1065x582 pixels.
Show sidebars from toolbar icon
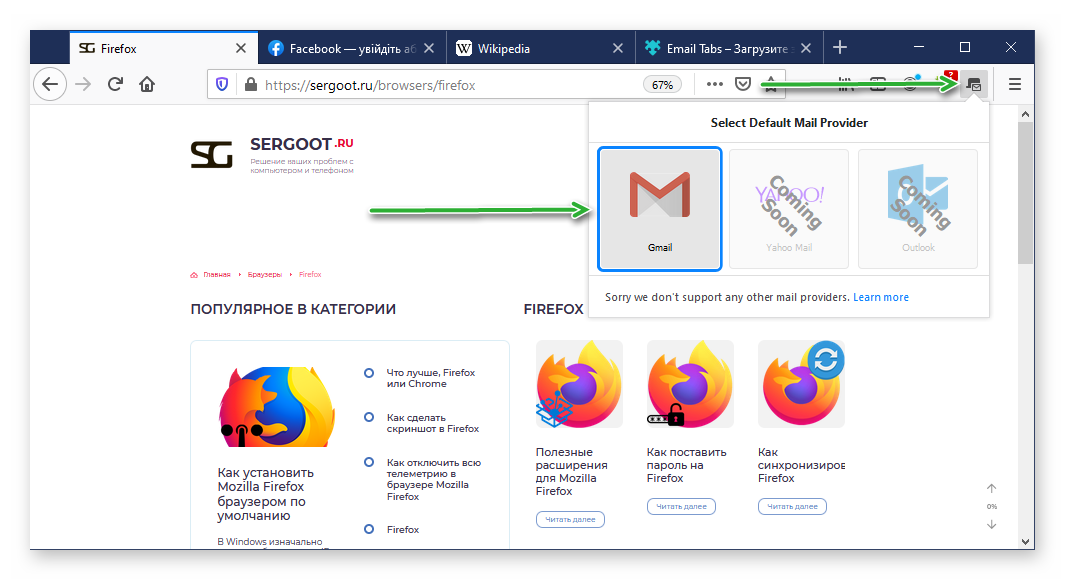[x=878, y=84]
